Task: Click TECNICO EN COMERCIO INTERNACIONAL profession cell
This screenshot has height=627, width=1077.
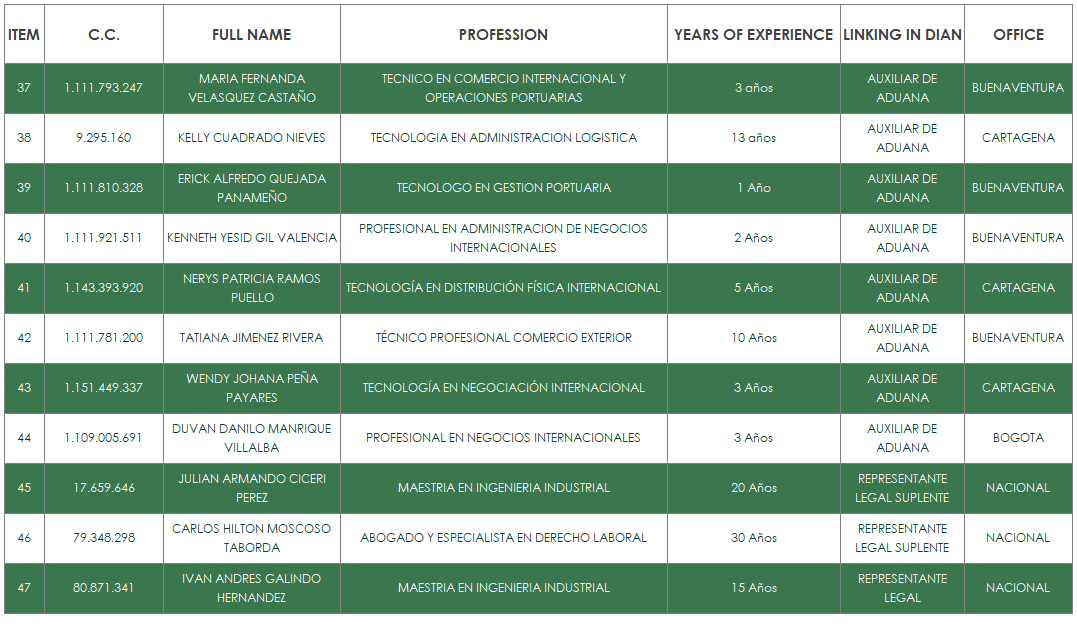Action: (x=503, y=88)
